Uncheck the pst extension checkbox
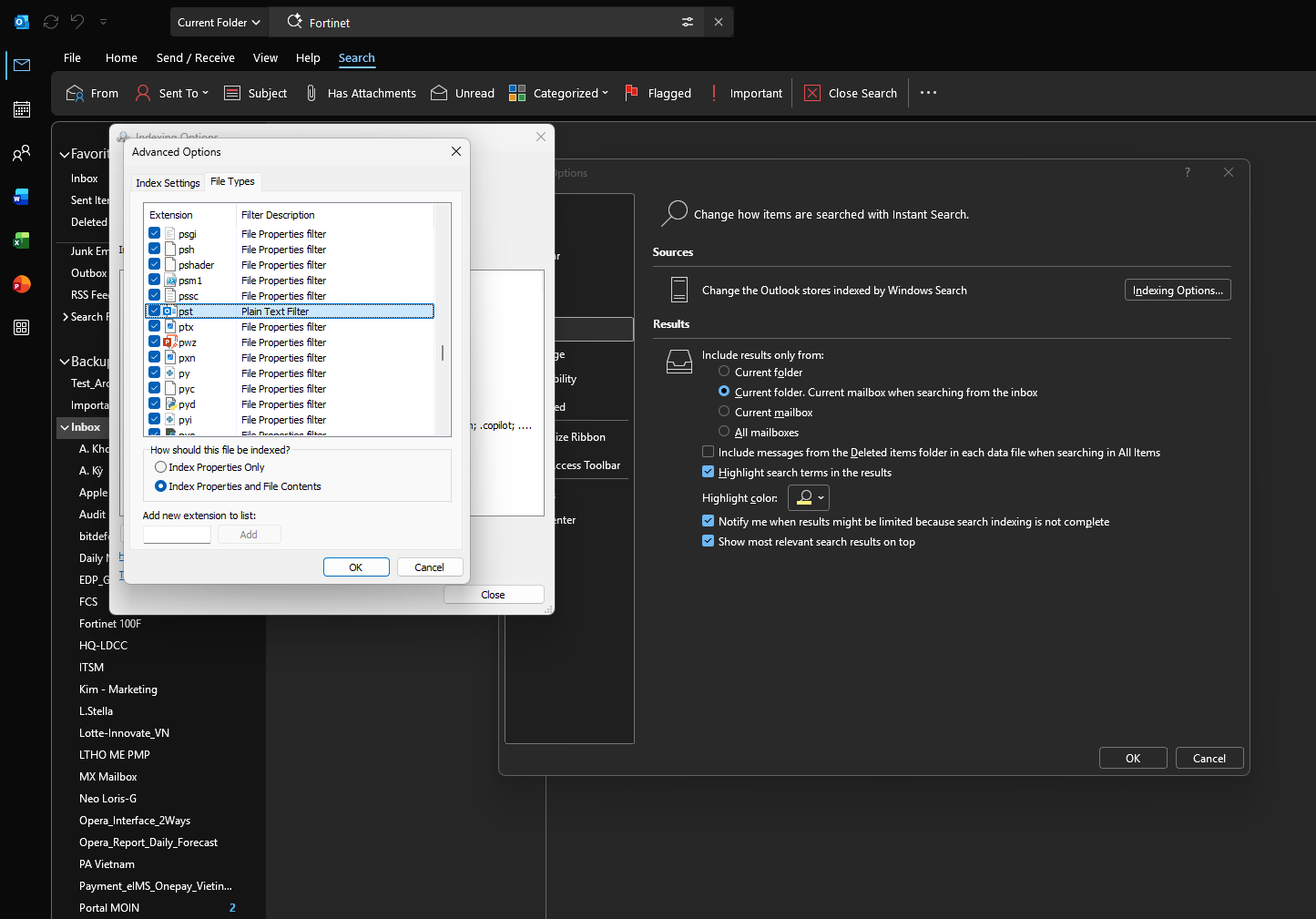 click(x=155, y=311)
